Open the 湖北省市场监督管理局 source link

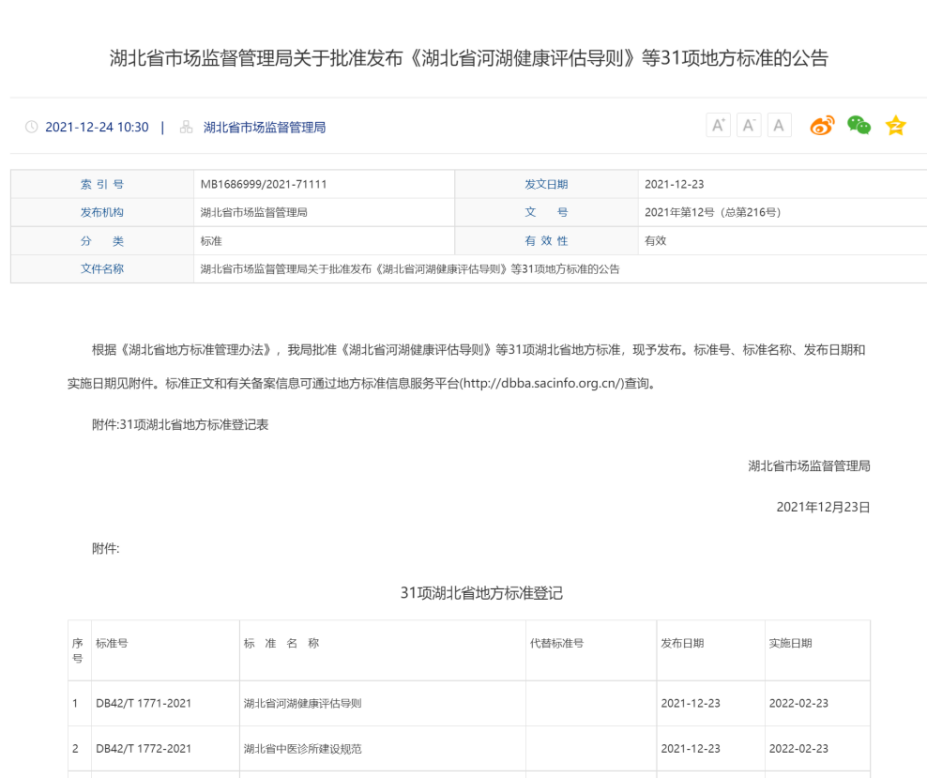point(264,127)
